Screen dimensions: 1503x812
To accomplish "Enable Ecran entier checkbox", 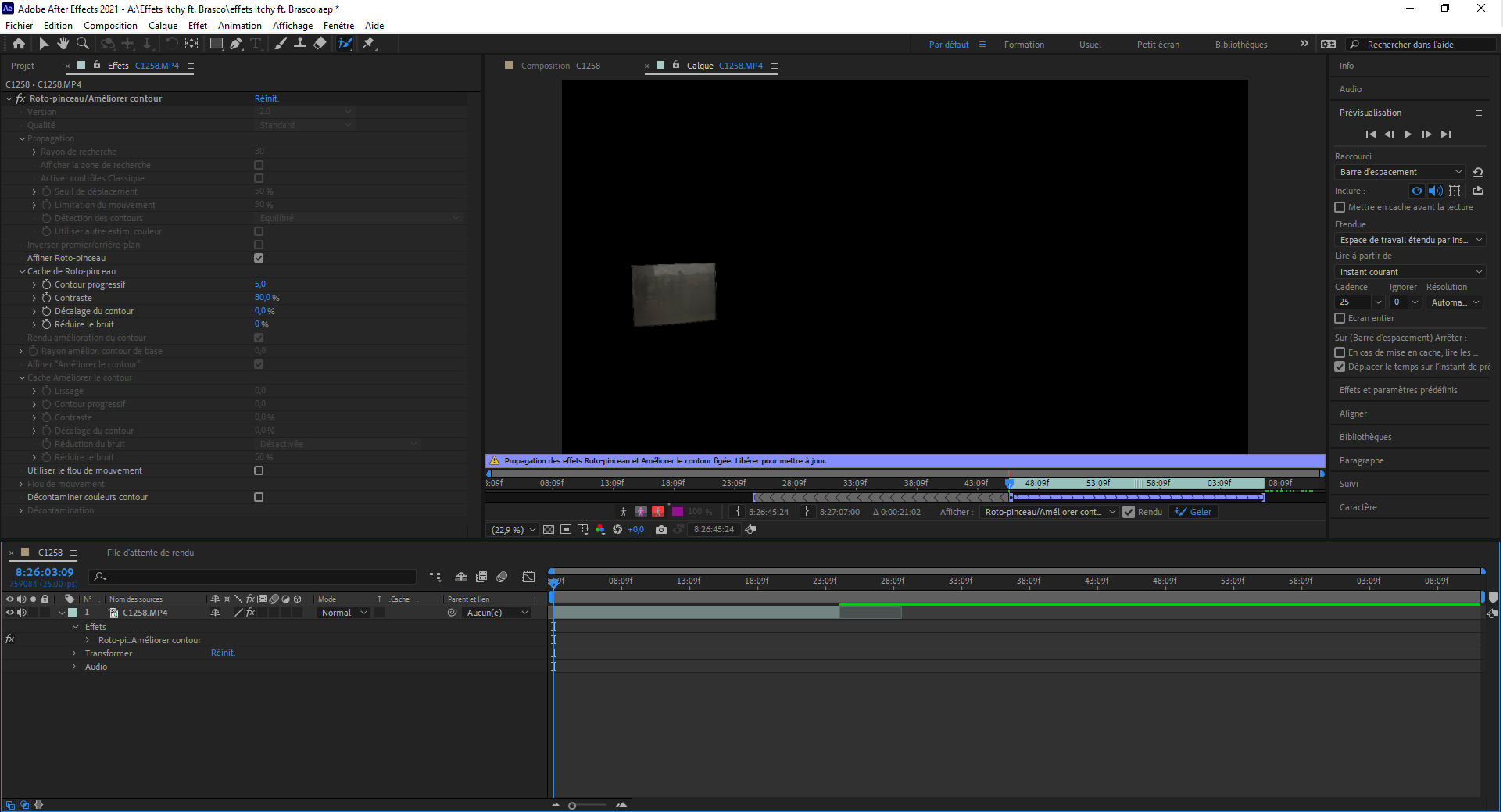I will pos(1340,318).
